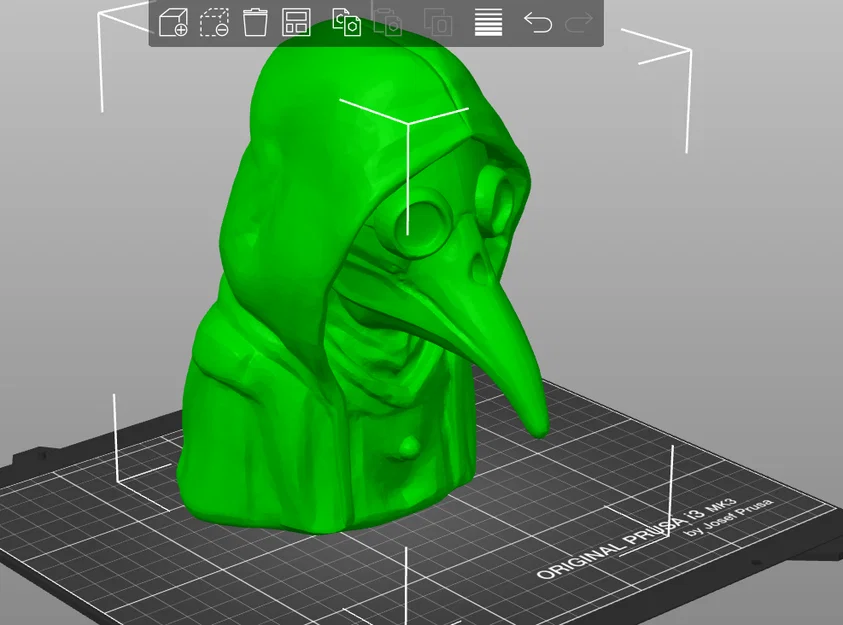Click the Add model icon

pos(173,23)
